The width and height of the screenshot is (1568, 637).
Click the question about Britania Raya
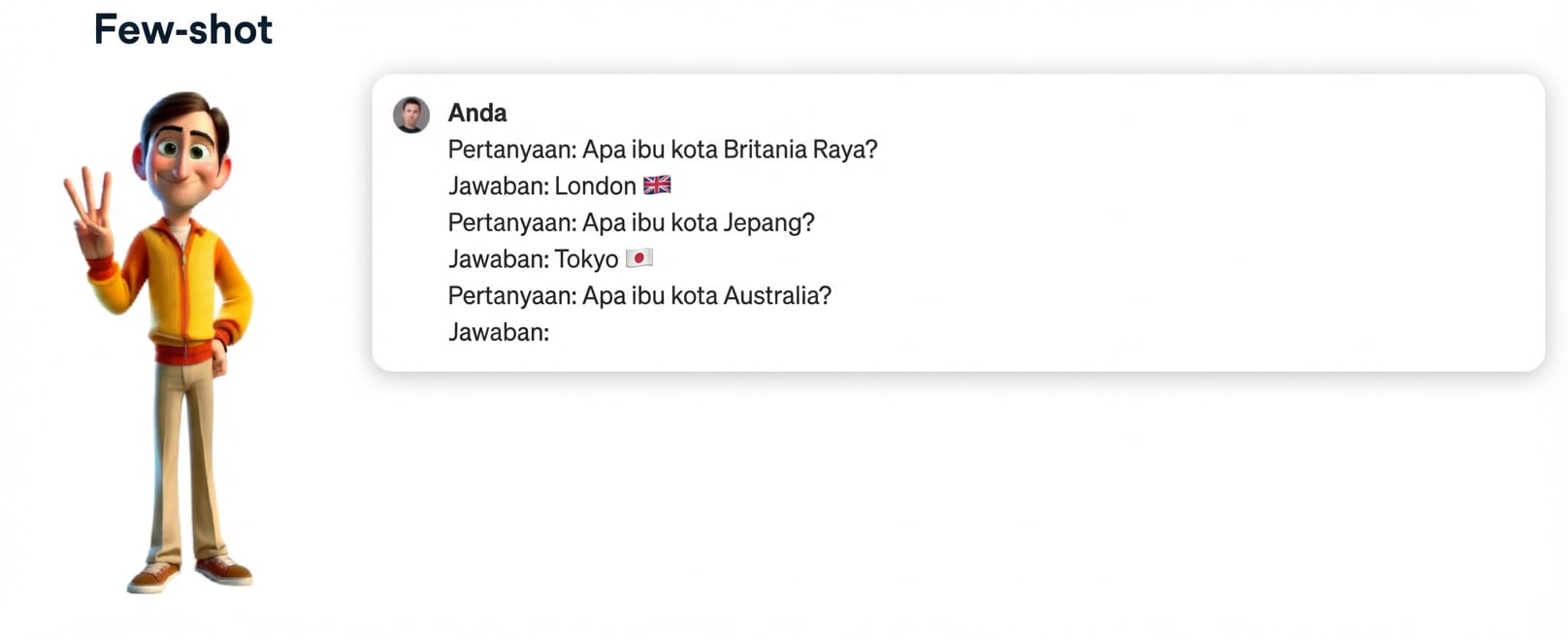click(x=663, y=150)
